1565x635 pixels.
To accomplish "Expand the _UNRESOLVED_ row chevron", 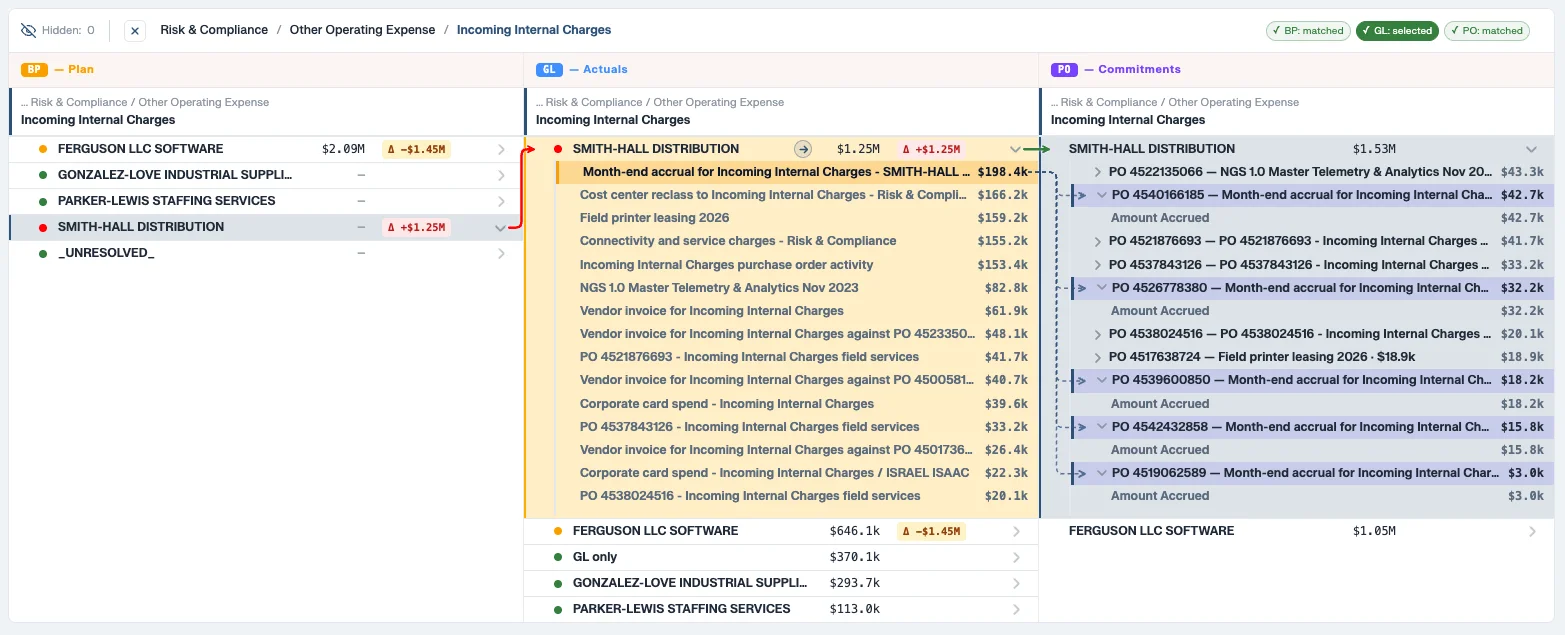I will (502, 253).
